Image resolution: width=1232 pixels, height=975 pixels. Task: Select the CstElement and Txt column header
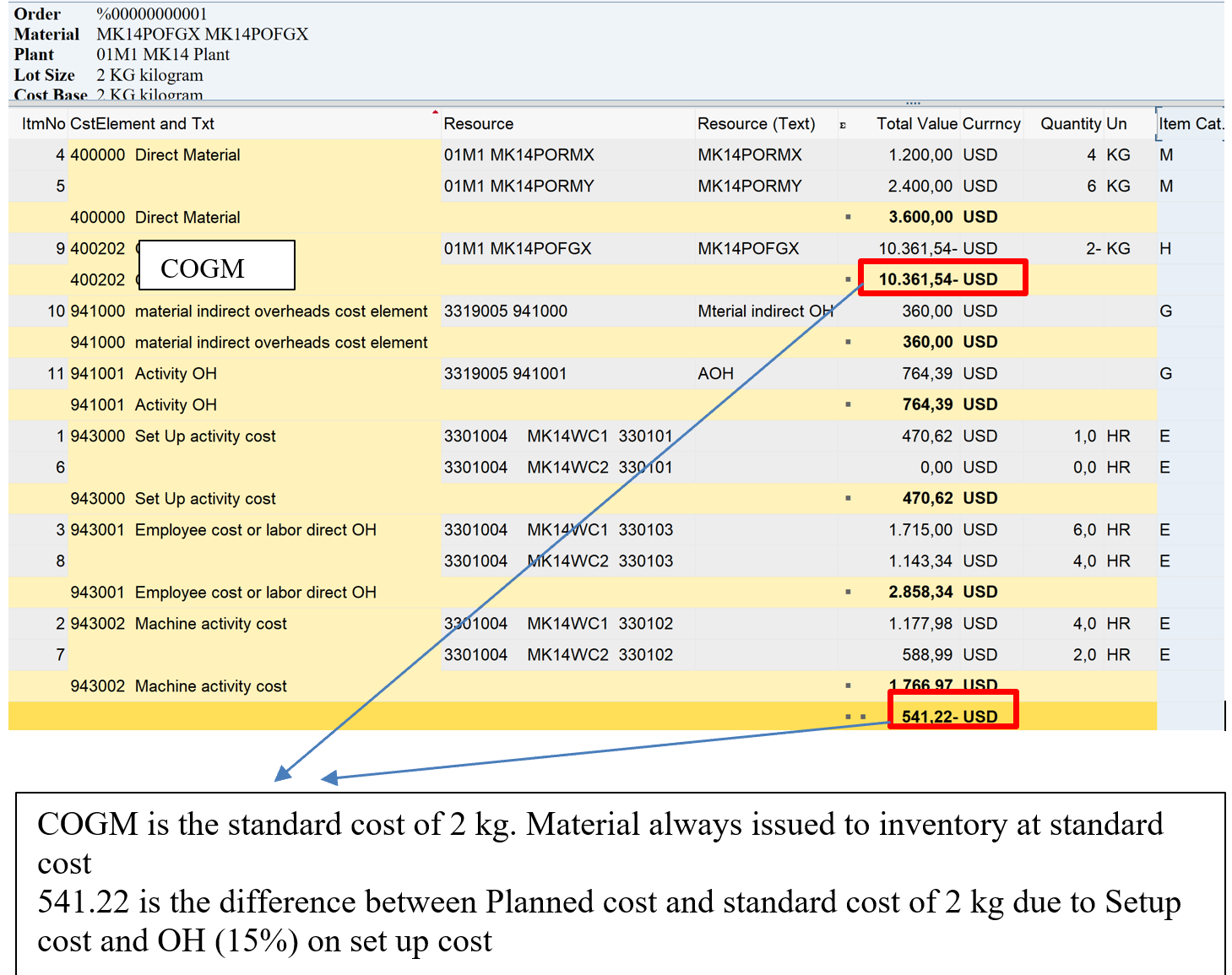coord(142,124)
